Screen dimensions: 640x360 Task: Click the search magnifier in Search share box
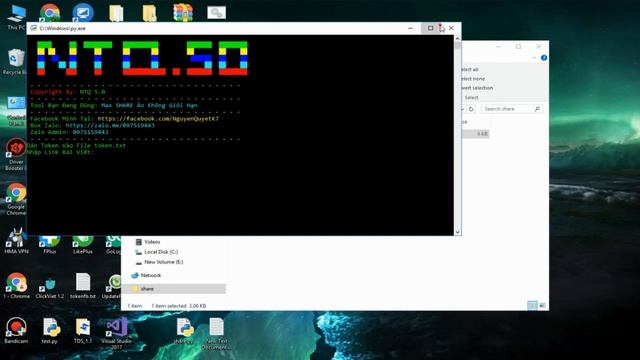(537, 109)
